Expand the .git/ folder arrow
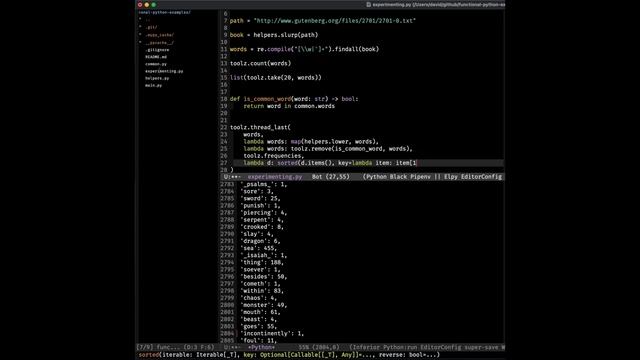 point(140,27)
